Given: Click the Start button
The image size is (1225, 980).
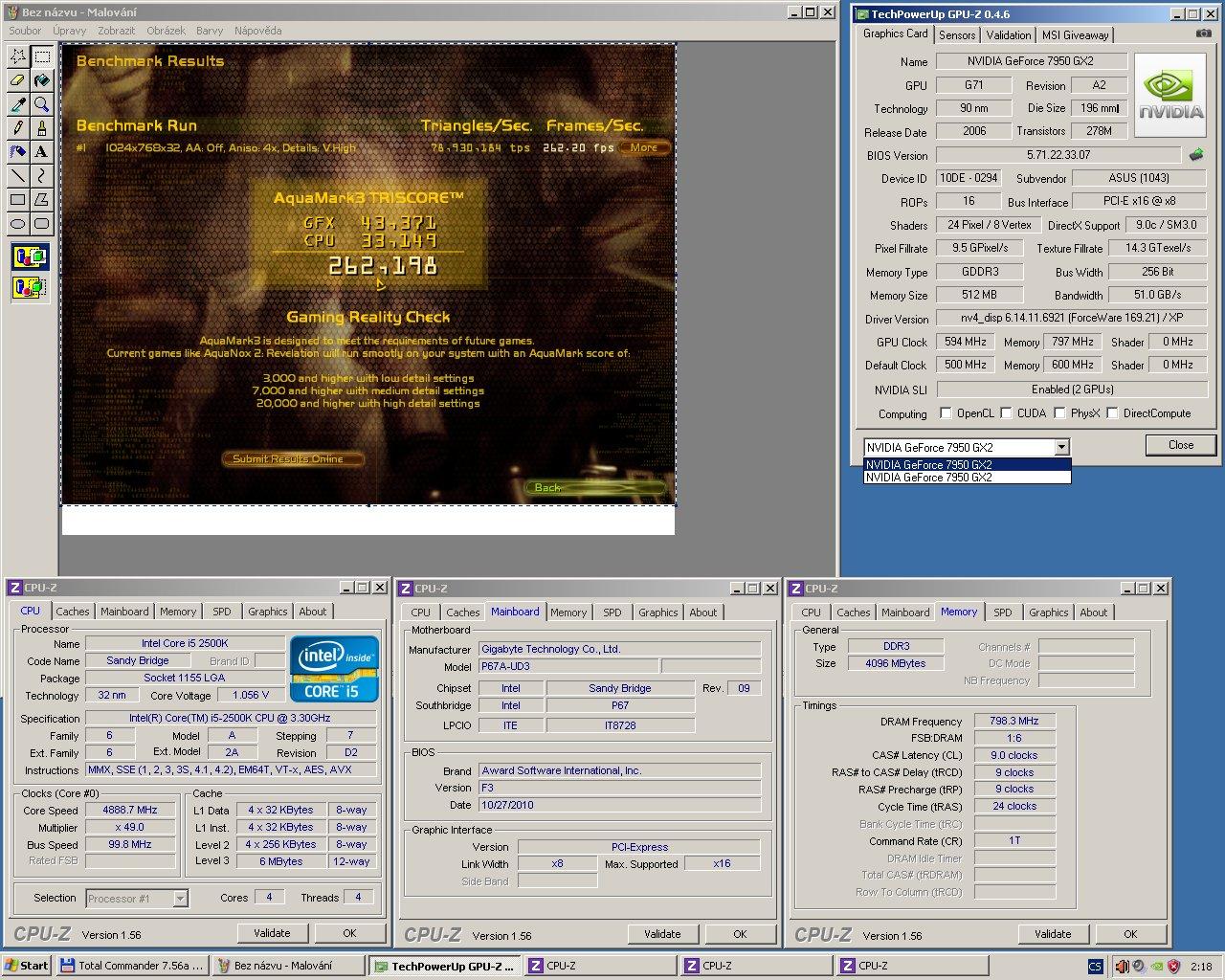Looking at the screenshot, I should tap(27, 966).
